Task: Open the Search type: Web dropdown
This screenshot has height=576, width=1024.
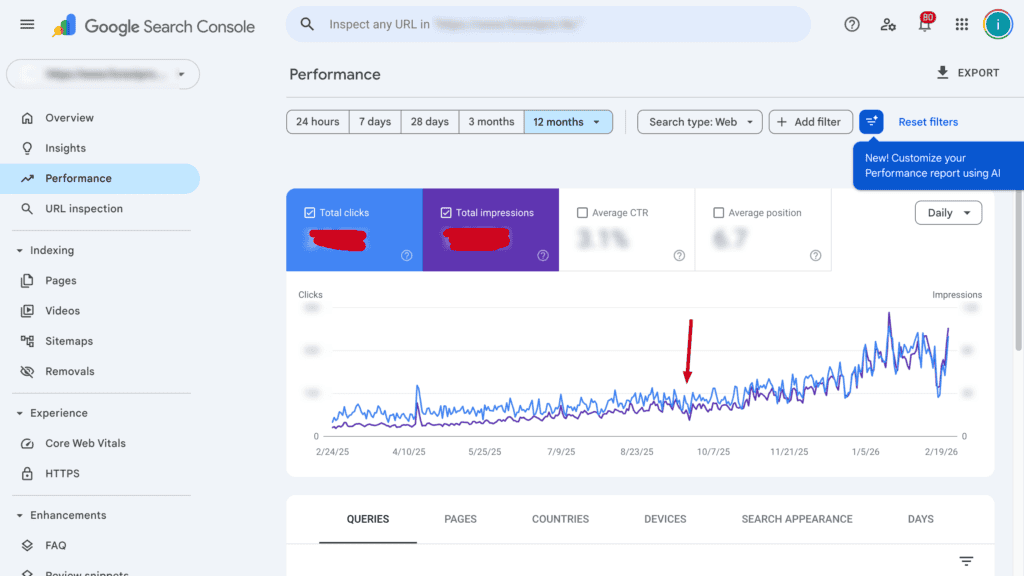Action: coord(700,122)
